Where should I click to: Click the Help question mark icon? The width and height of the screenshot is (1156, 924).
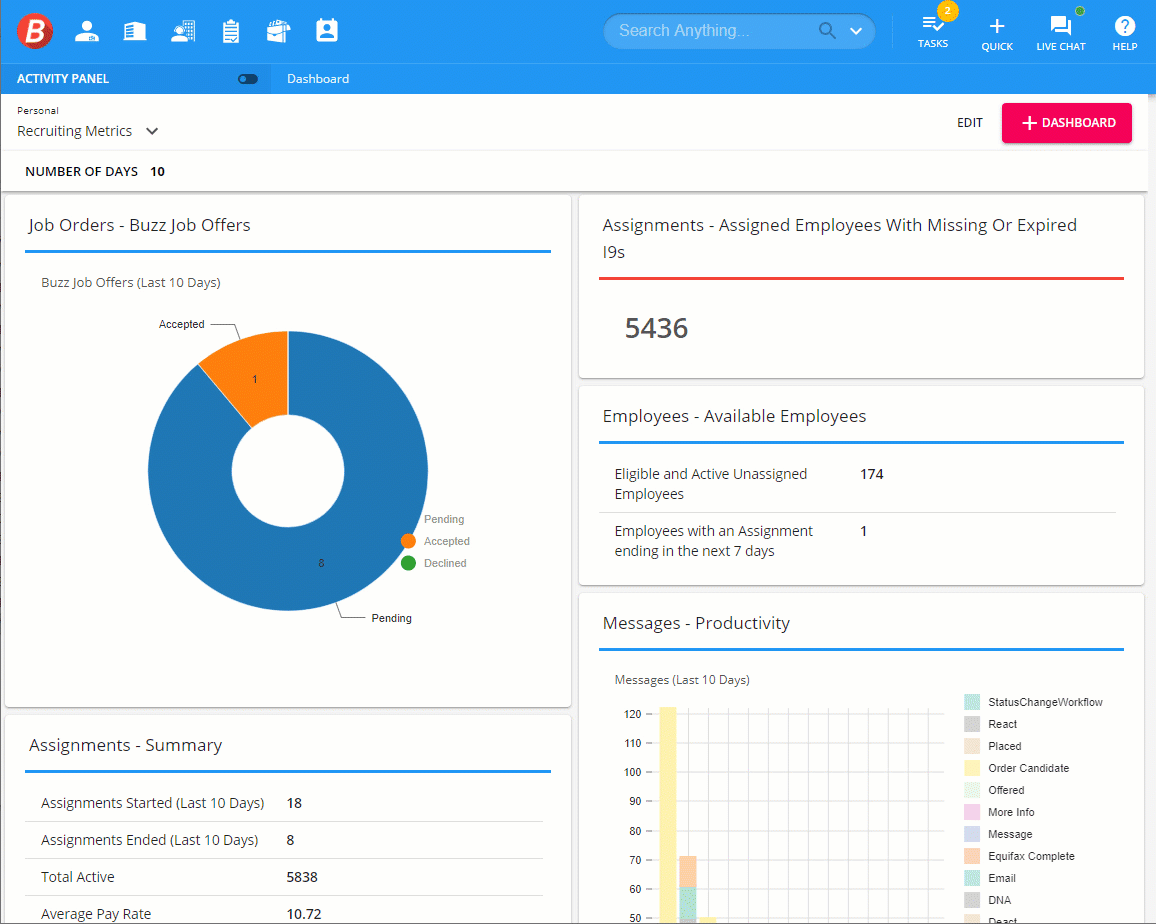pos(1124,31)
